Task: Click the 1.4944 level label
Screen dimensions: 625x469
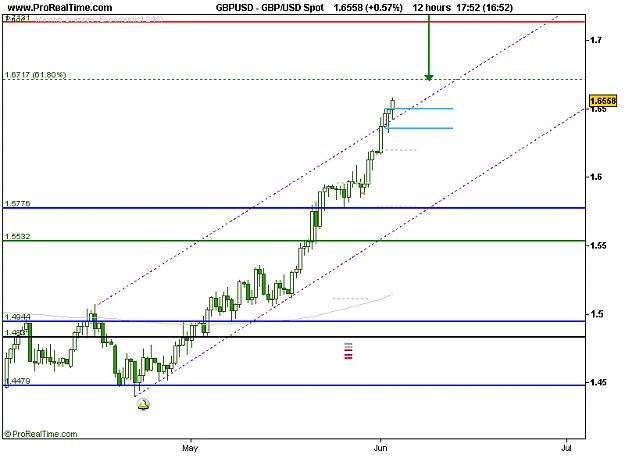Action: tap(17, 317)
